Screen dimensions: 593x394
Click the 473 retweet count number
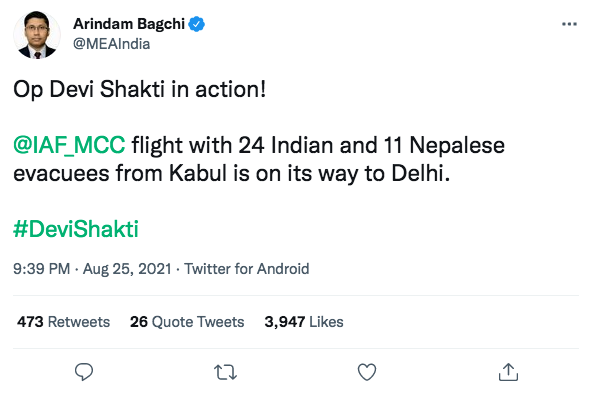tap(30, 322)
